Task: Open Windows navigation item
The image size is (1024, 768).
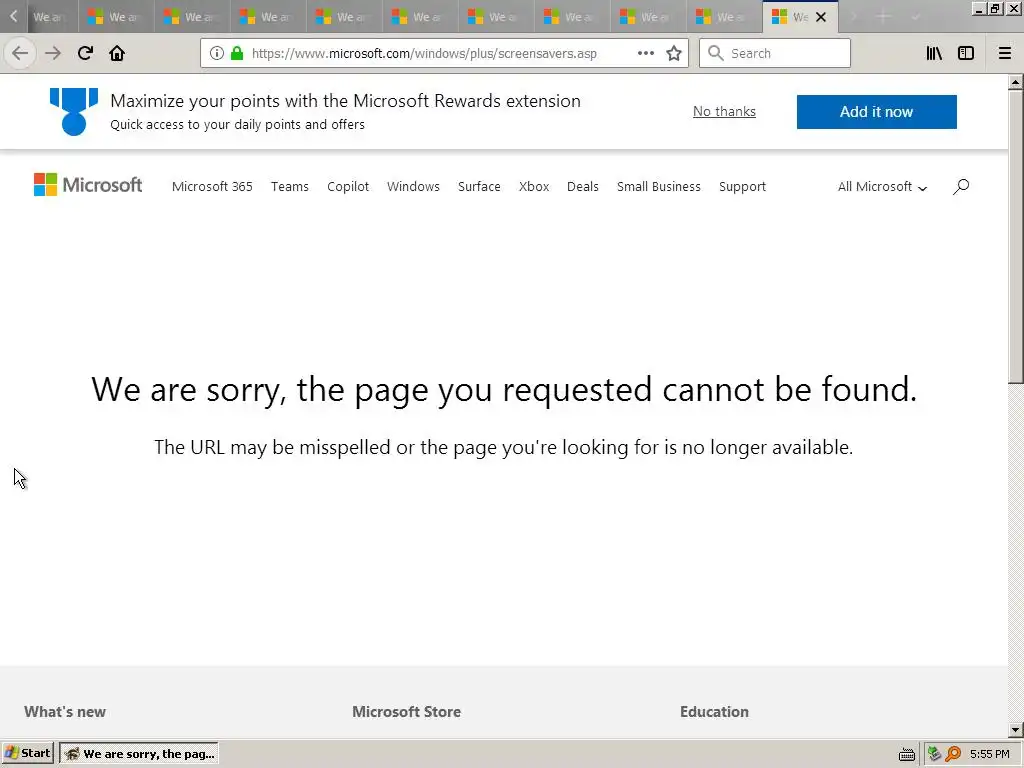Action: 413,187
